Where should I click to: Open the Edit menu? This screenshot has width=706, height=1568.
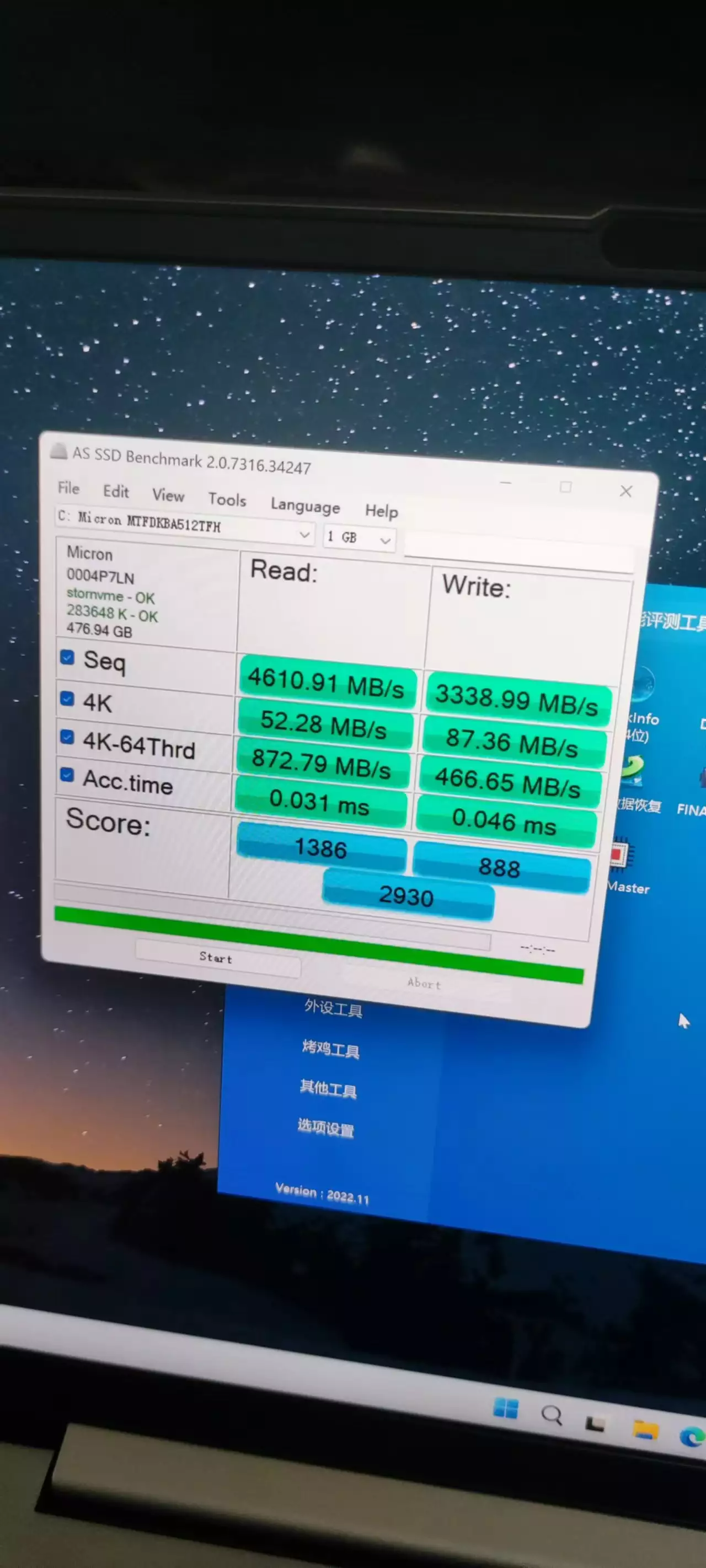point(116,491)
